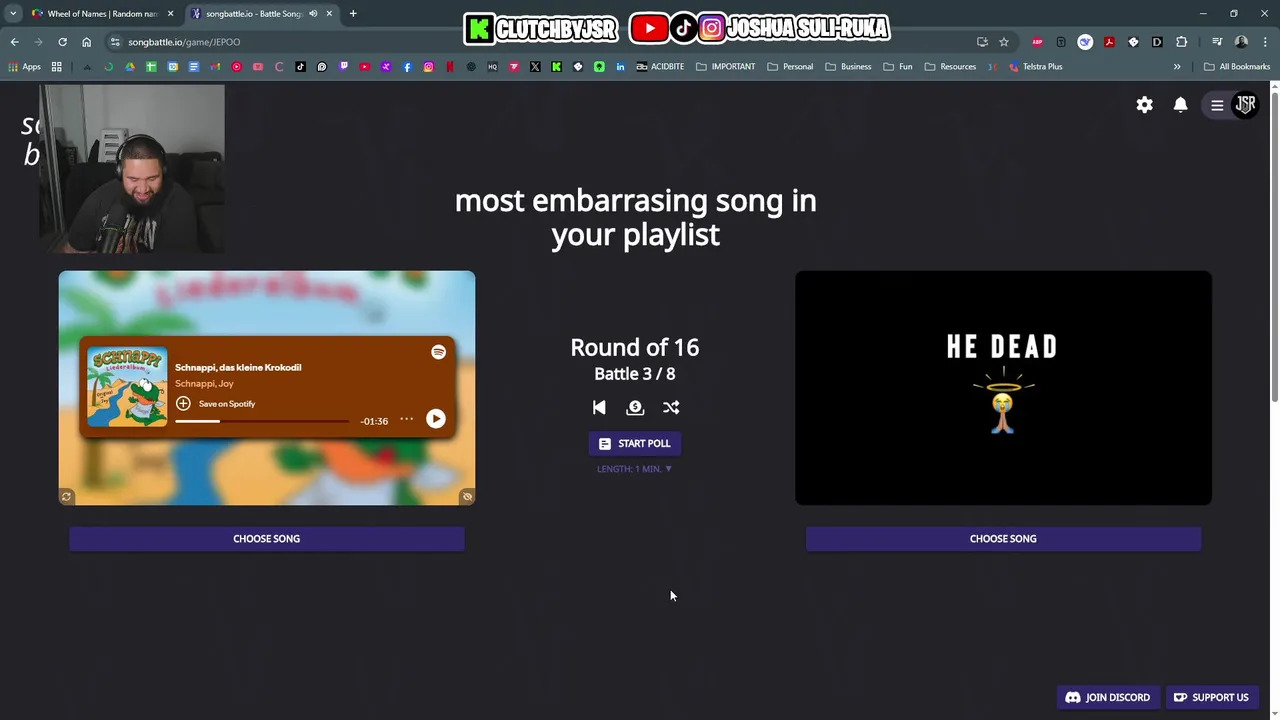Open LinkedIn bookmark icon
Image resolution: width=1280 pixels, height=720 pixels.
(620, 67)
